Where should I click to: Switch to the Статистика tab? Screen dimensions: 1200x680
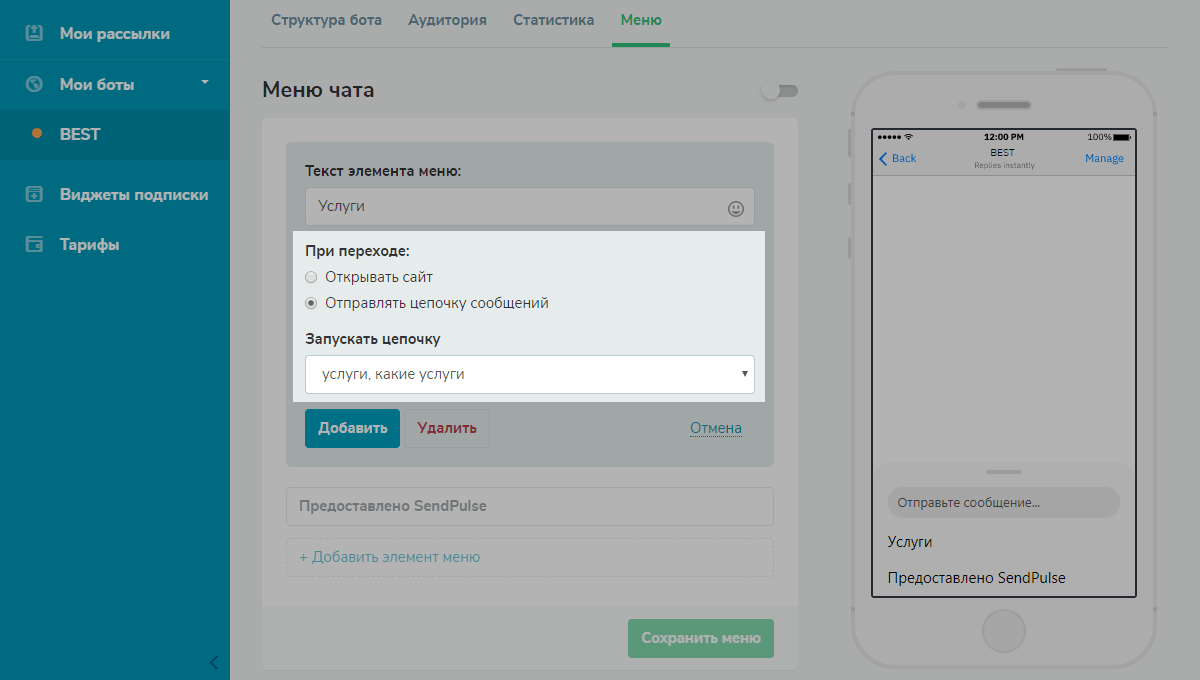(553, 20)
